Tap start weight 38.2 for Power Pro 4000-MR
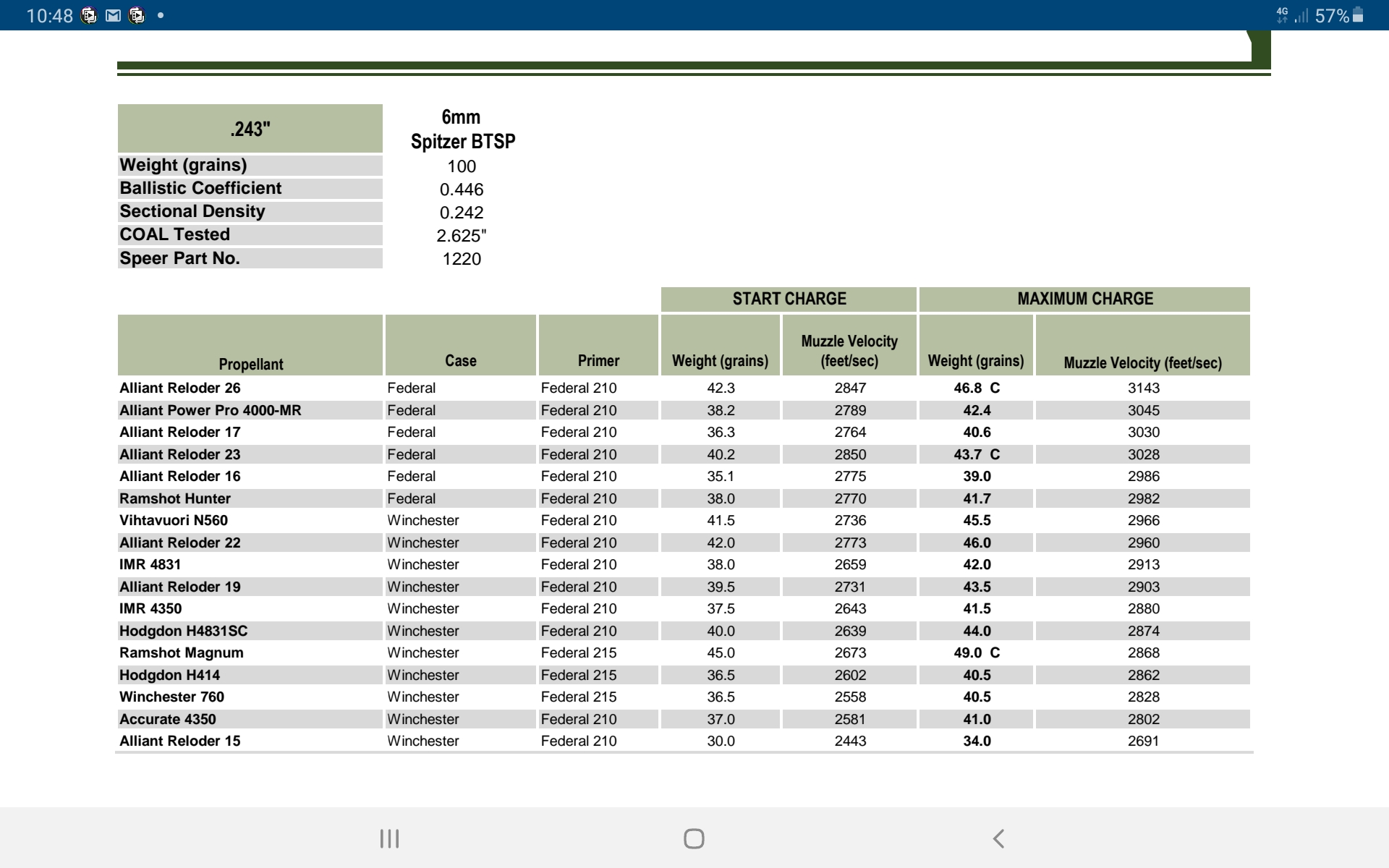 [721, 410]
